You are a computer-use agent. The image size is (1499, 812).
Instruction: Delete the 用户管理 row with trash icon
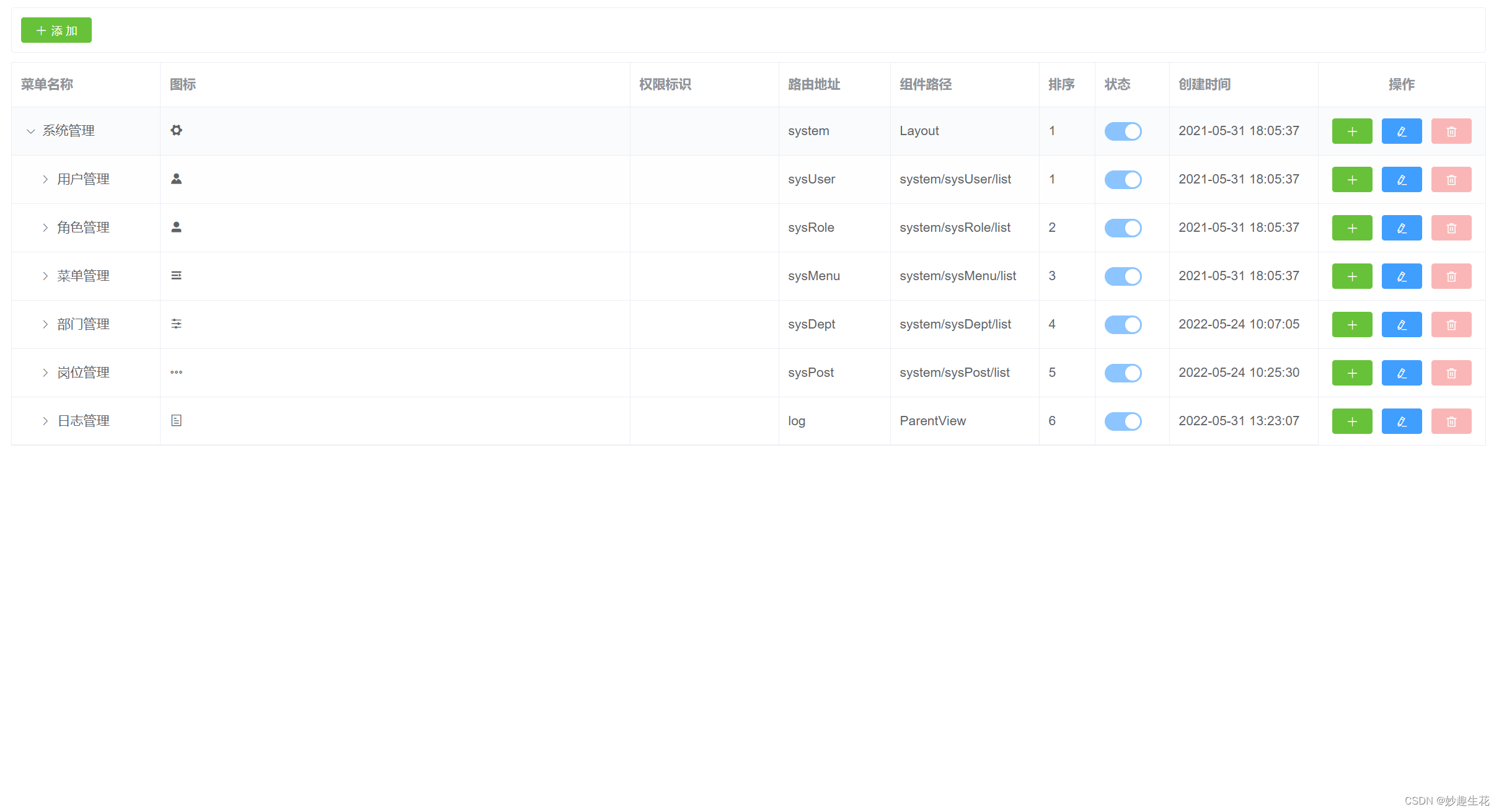click(x=1451, y=180)
